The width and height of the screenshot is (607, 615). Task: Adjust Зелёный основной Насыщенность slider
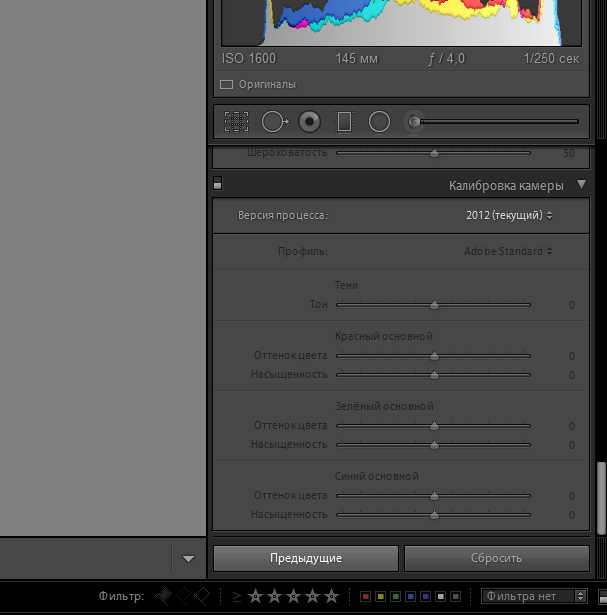click(x=434, y=445)
